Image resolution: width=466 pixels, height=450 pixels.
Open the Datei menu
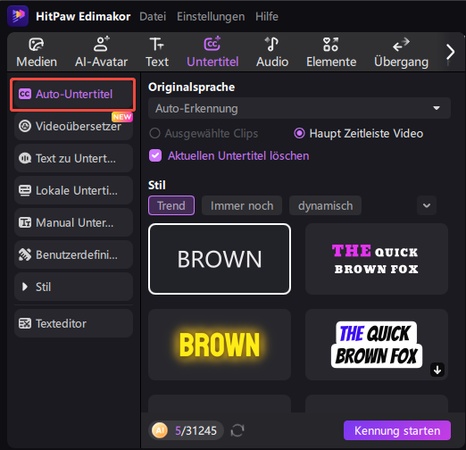(x=153, y=16)
